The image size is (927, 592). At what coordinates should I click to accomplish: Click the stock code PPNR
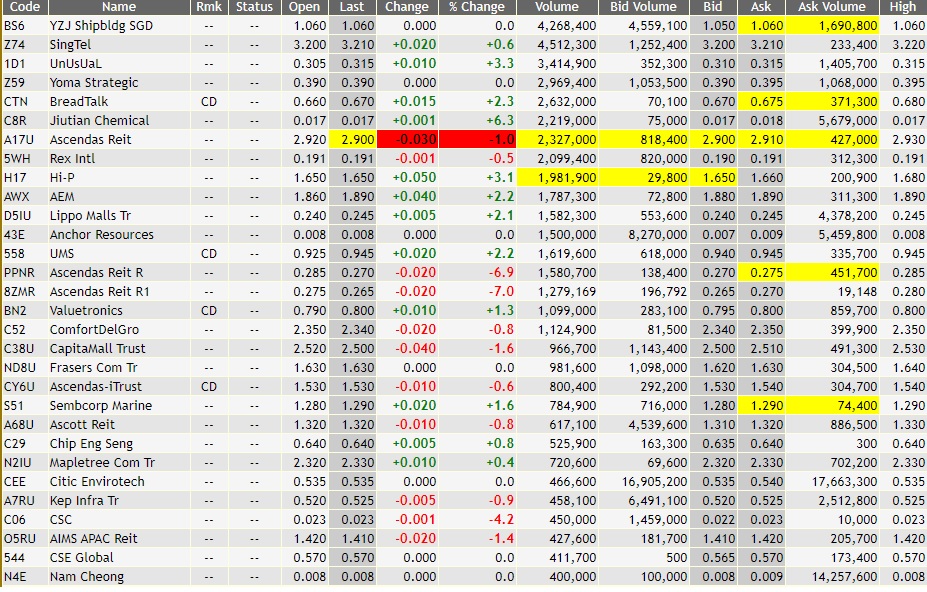coord(20,273)
